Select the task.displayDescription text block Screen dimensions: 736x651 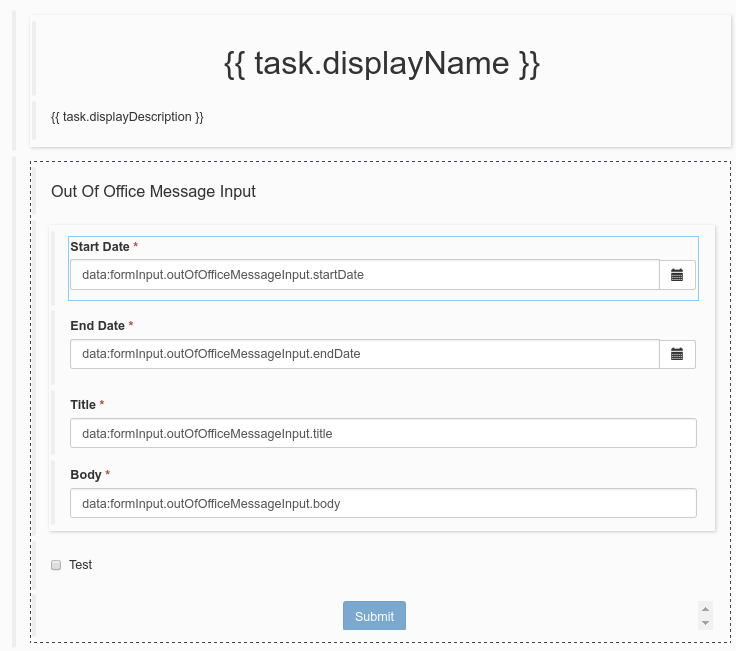click(x=127, y=117)
